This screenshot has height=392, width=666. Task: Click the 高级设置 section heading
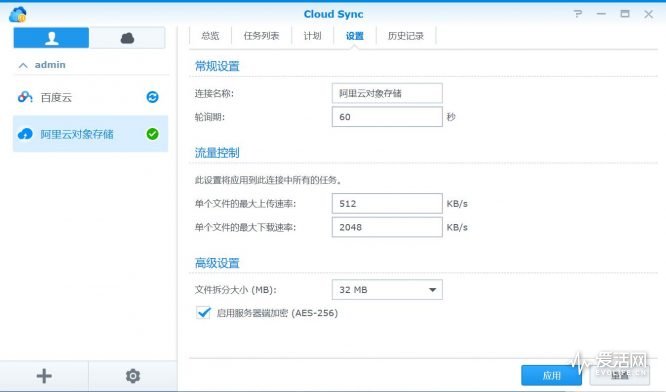coord(217,263)
